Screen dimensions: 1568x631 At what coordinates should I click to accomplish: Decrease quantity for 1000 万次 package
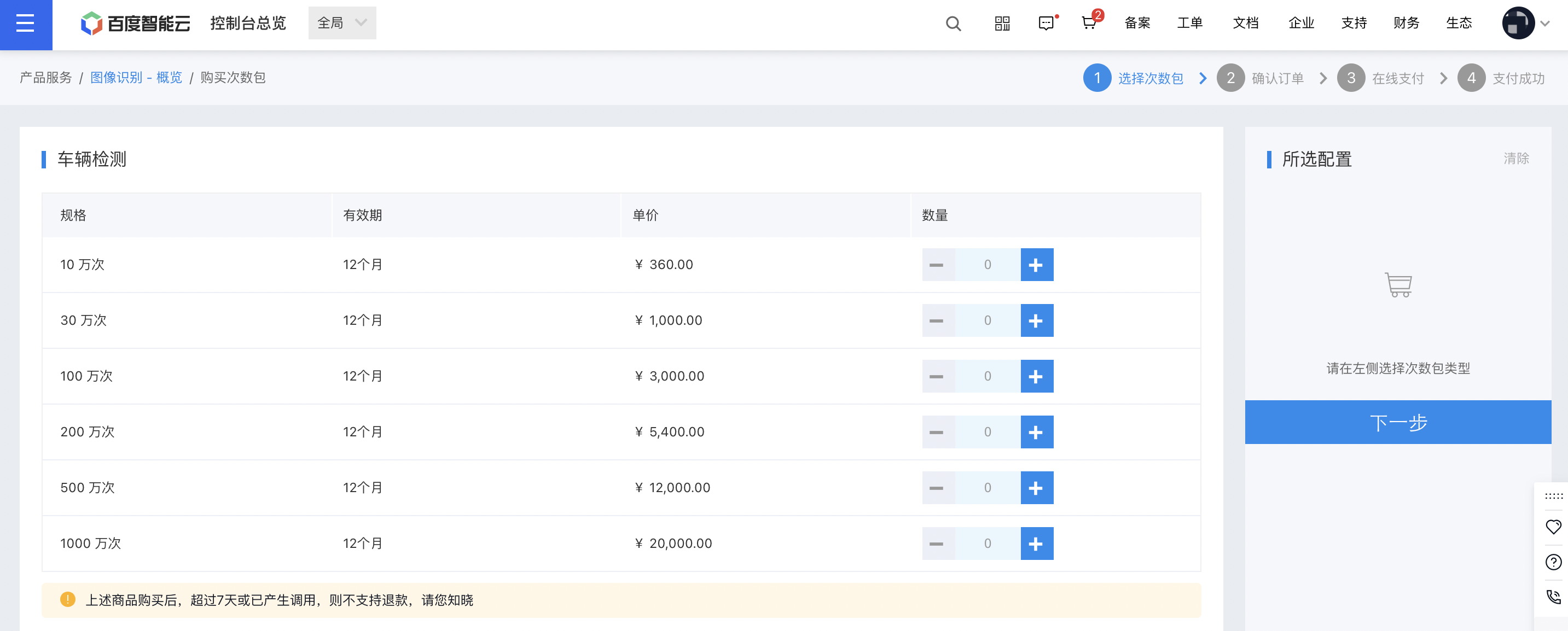coord(938,544)
